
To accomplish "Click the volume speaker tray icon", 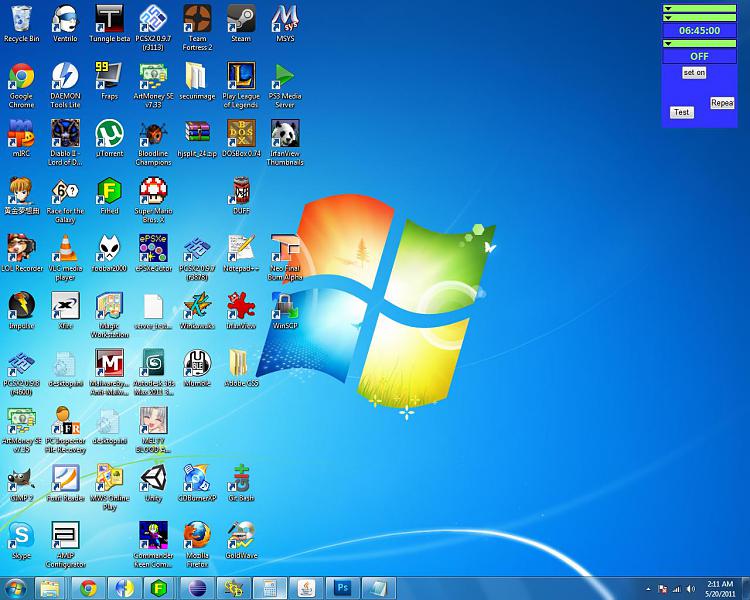I will point(690,589).
